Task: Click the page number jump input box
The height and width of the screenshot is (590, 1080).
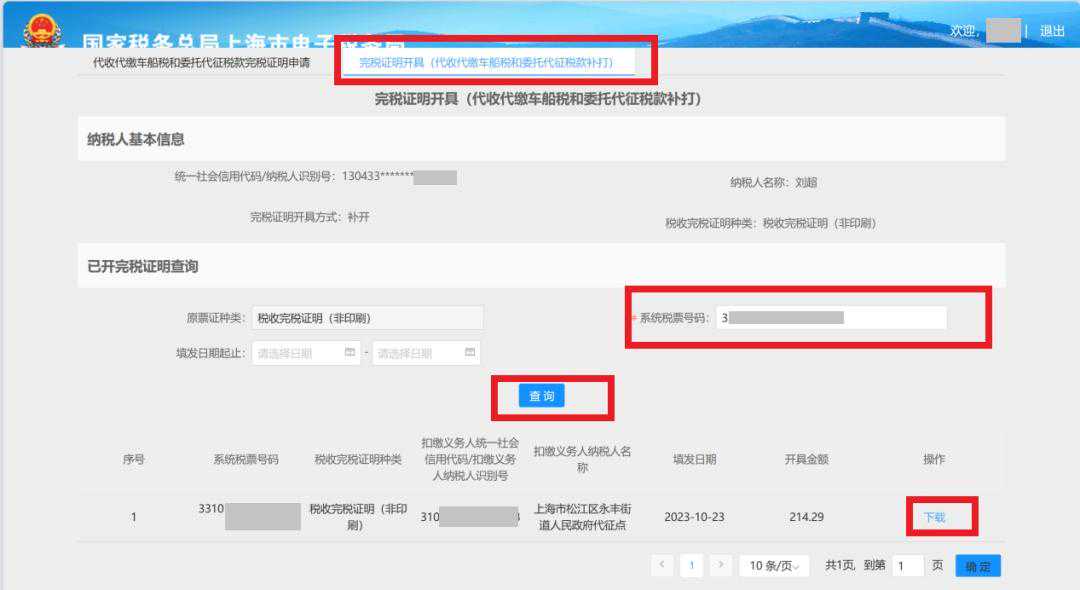Action: pyautogui.click(x=907, y=566)
